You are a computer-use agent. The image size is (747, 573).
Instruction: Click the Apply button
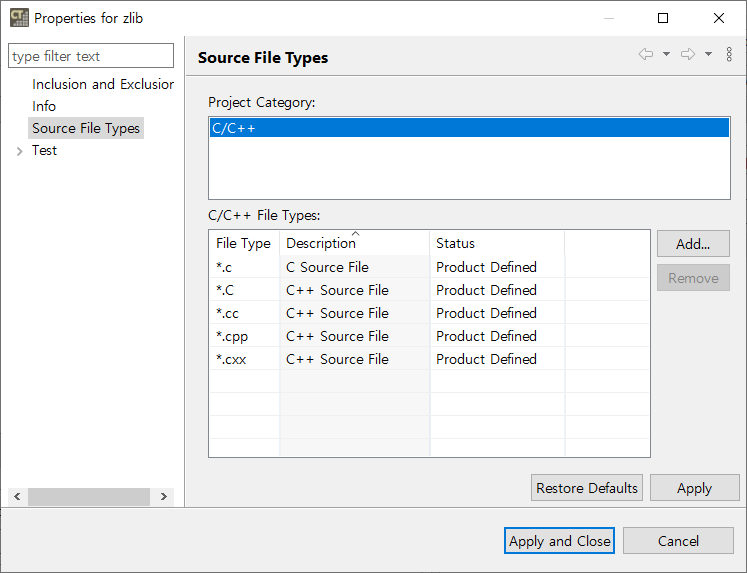(x=694, y=488)
